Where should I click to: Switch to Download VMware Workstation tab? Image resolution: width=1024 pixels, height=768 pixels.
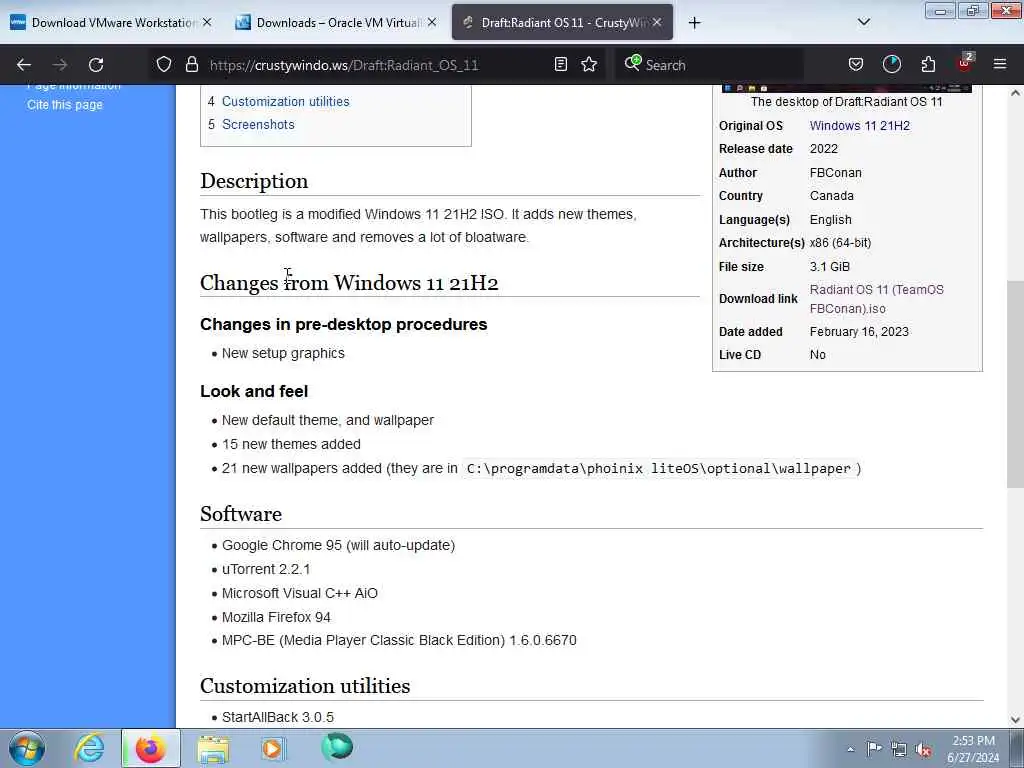[x=111, y=22]
